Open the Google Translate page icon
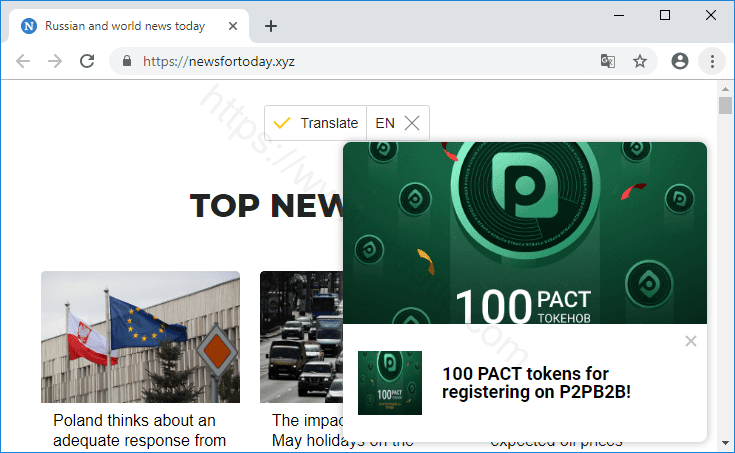The height and width of the screenshot is (453, 735). [607, 61]
